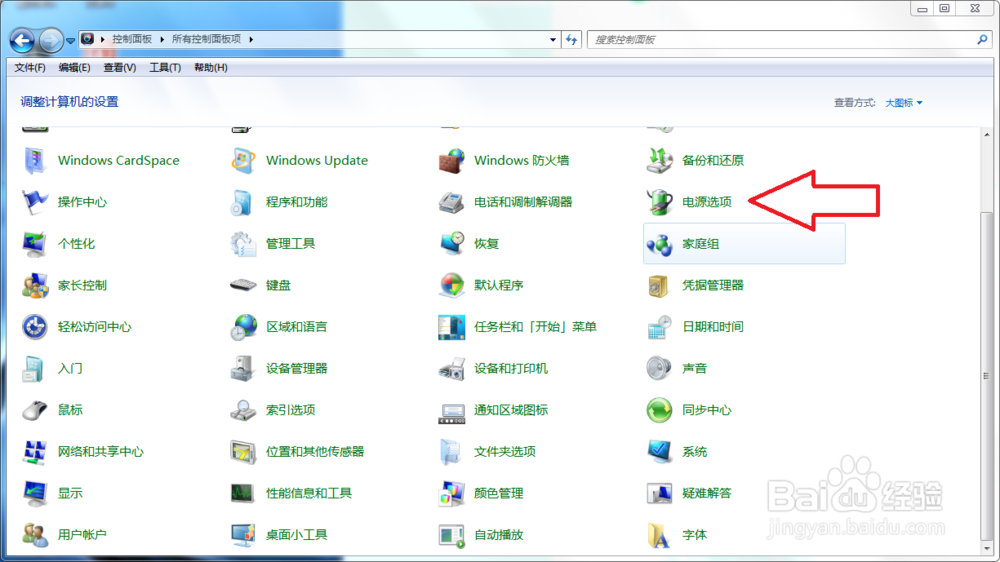The image size is (1000, 562).
Task: Open 程序和功能 icon
Action: [243, 202]
